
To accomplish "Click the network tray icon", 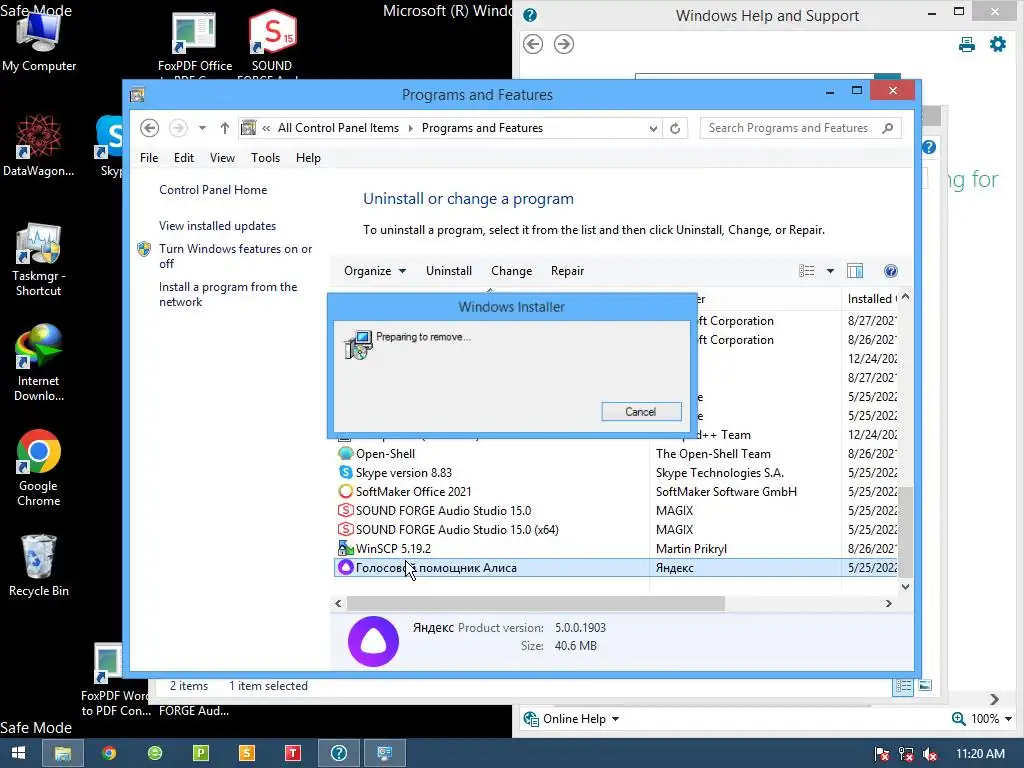I will [906, 754].
